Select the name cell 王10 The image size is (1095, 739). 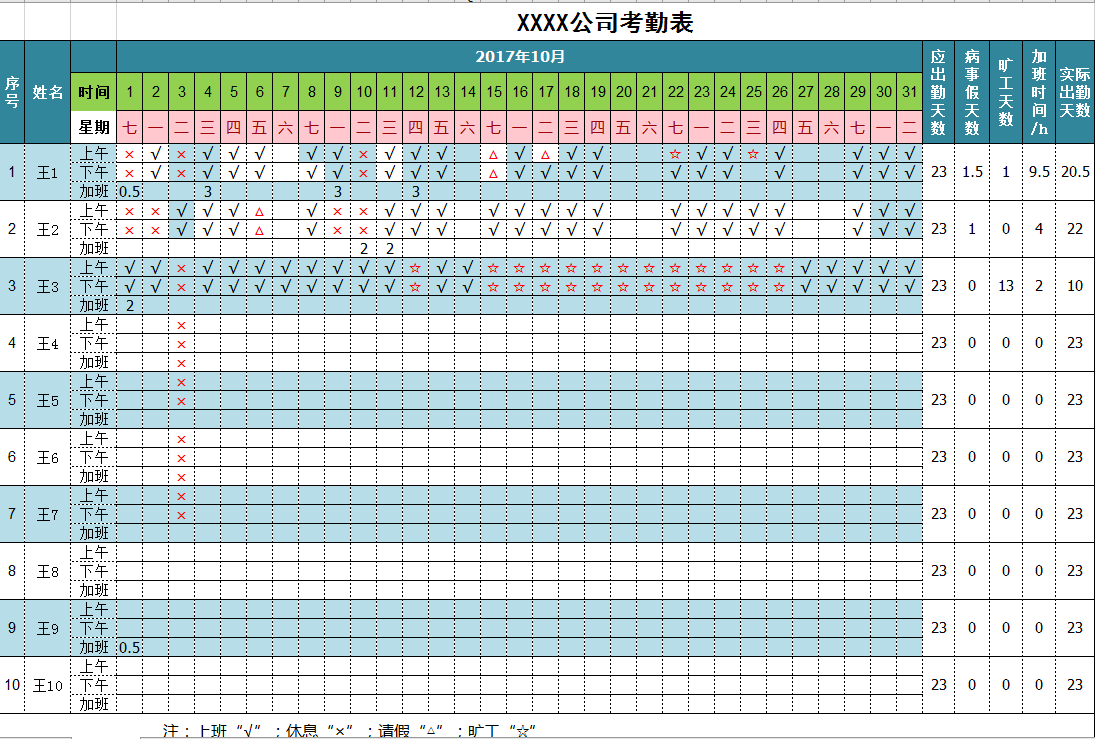(x=47, y=685)
